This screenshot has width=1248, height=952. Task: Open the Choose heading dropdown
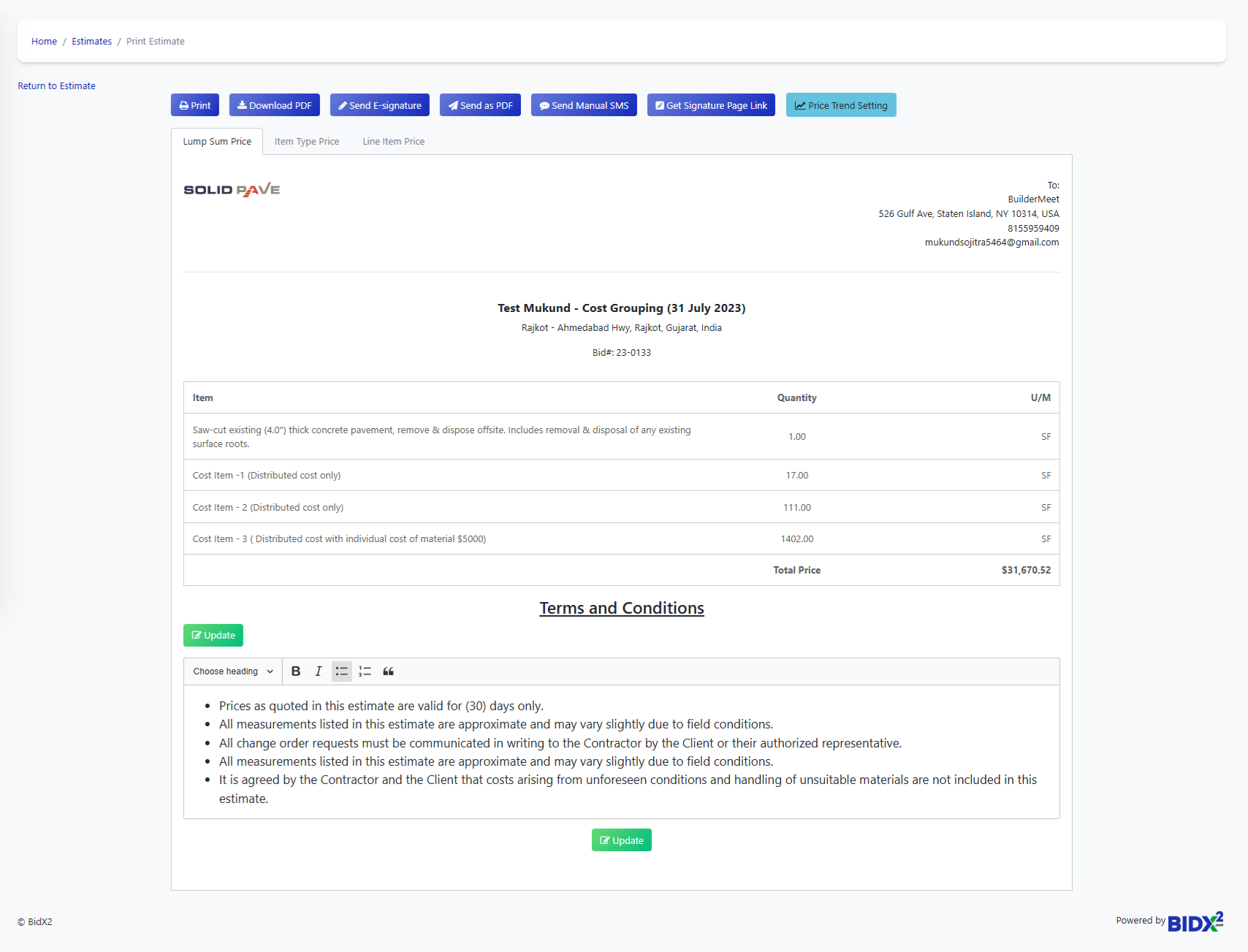(x=233, y=671)
